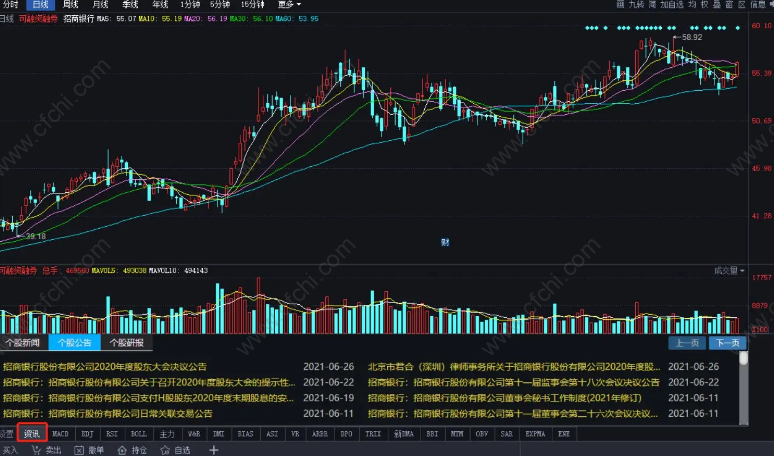Open 第十一届监事会第十八次会议决议公告 link
The width and height of the screenshot is (774, 456).
514,382
